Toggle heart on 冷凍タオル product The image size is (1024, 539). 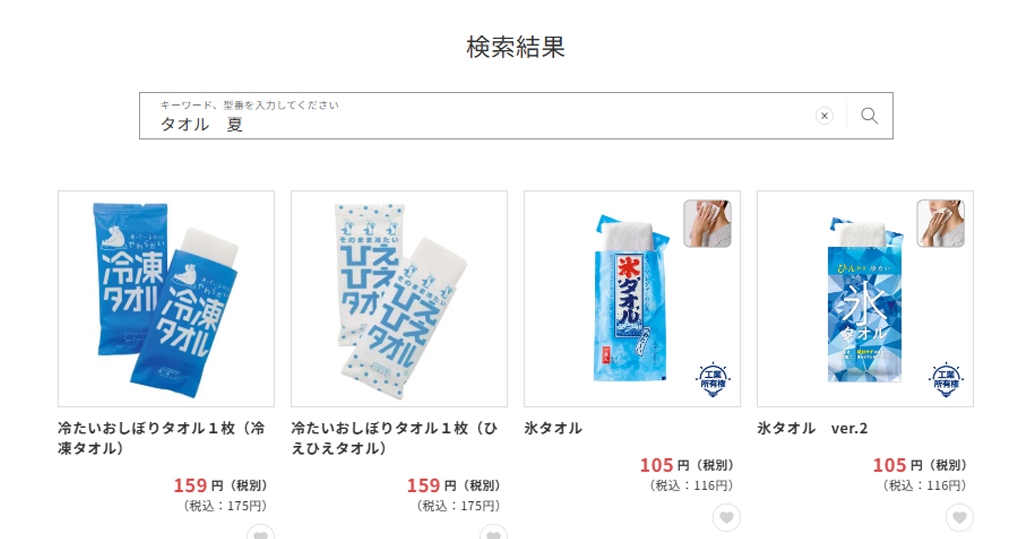261,533
